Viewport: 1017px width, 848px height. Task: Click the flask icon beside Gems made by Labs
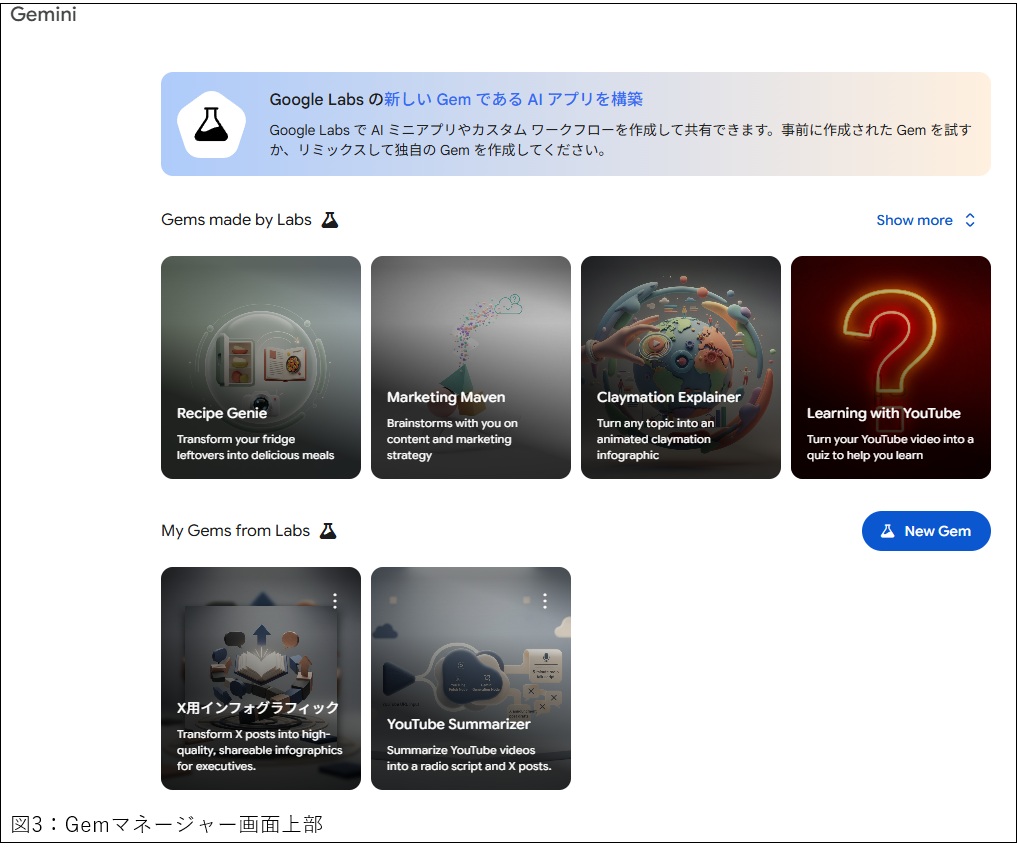(330, 220)
